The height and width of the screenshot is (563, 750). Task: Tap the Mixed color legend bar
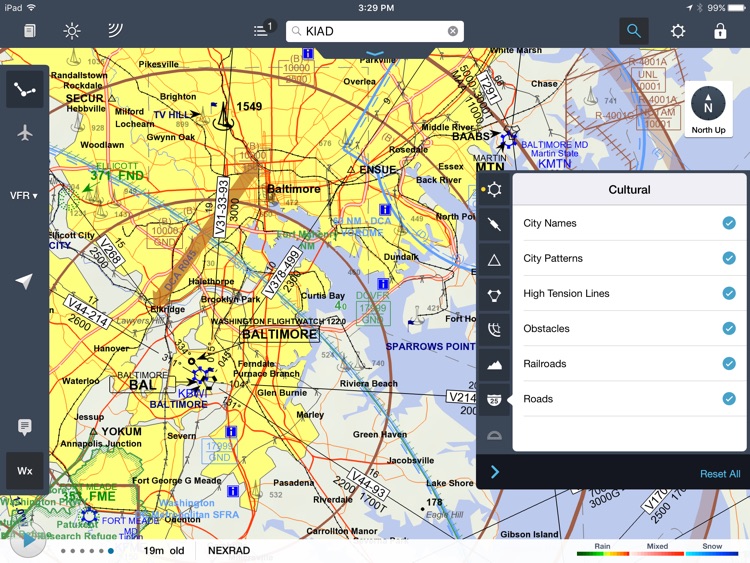click(657, 554)
